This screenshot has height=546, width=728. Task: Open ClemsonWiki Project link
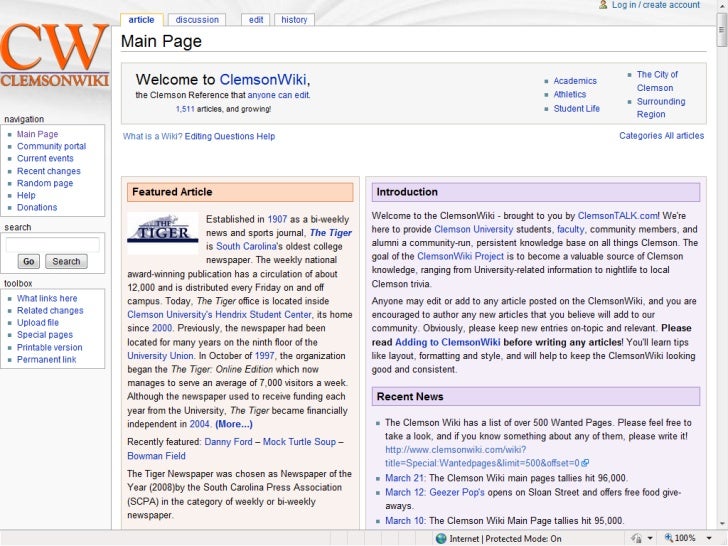(x=460, y=256)
